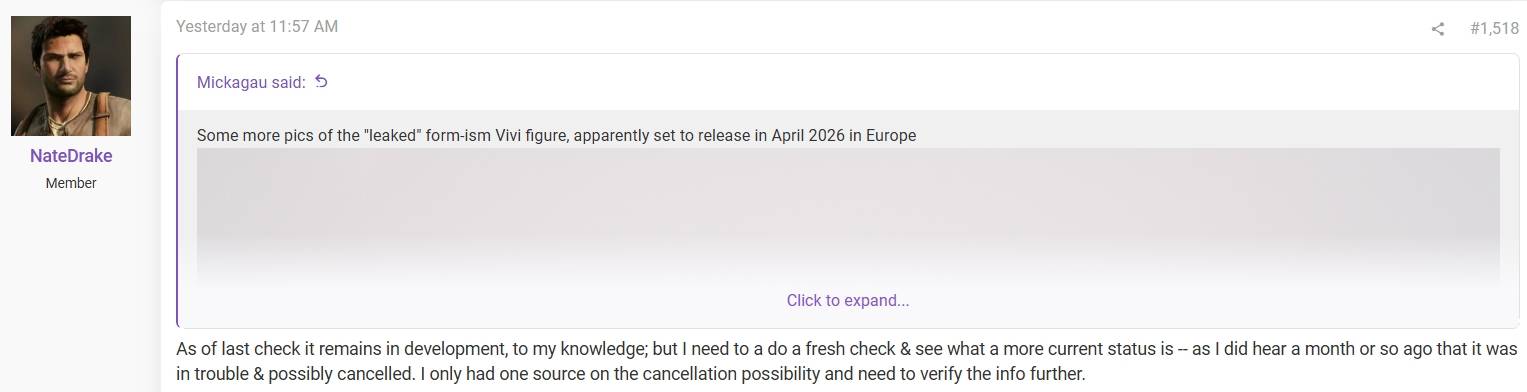This screenshot has height=392, width=1527.
Task: Click the word 'leaked' in the quoted text
Action: [395, 135]
